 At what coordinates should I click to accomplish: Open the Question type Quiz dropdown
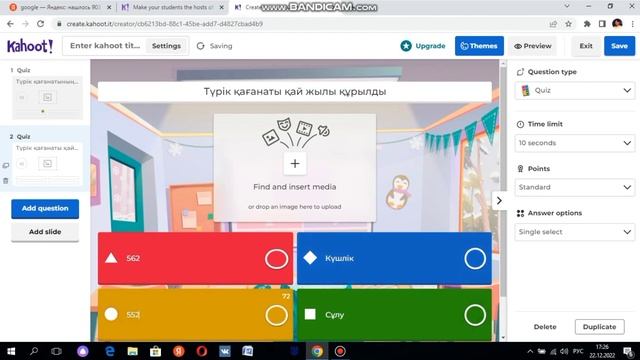click(x=575, y=90)
